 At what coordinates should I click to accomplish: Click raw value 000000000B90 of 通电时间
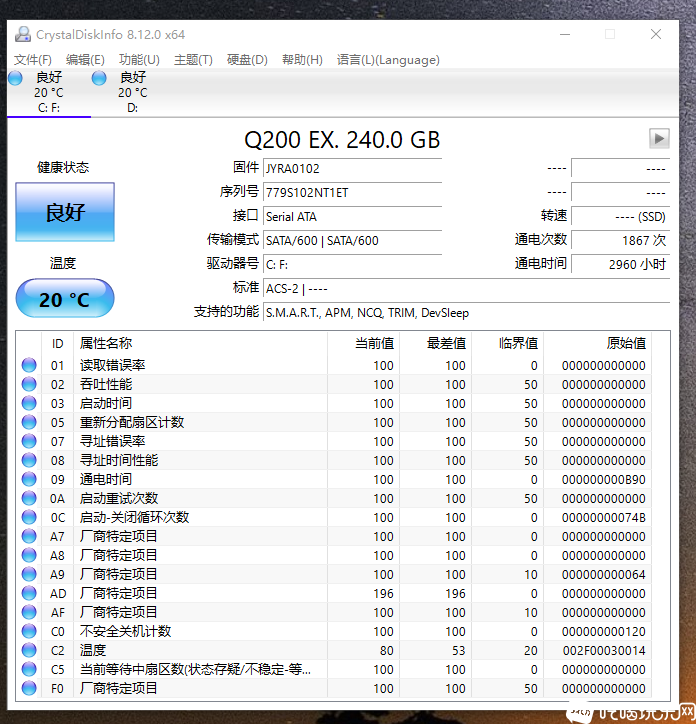(x=603, y=479)
